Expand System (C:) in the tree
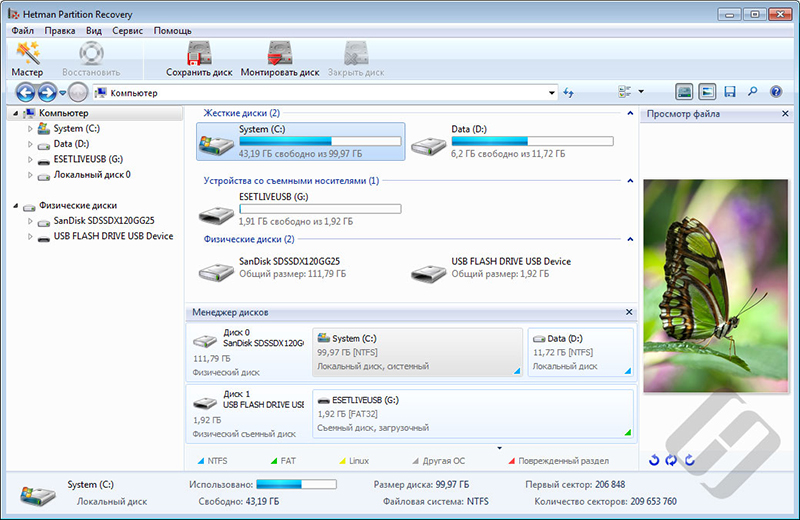The image size is (800, 520). tap(30, 129)
